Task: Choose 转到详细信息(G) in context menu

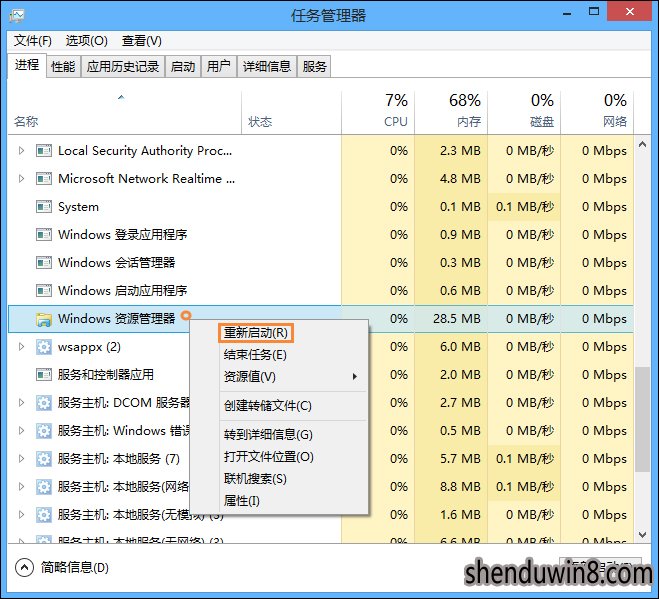Action: [268, 434]
